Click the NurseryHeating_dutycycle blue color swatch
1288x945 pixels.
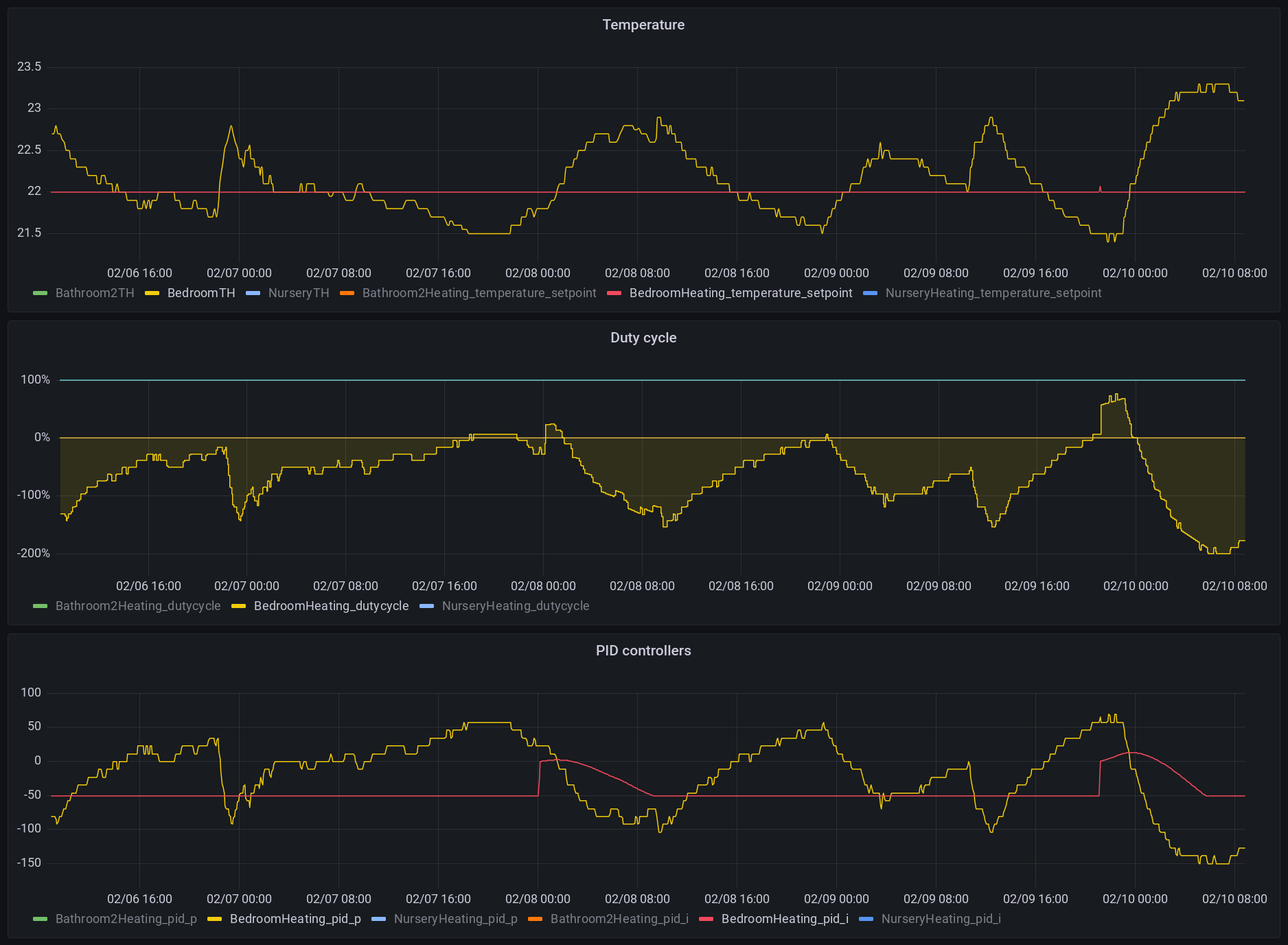click(427, 606)
